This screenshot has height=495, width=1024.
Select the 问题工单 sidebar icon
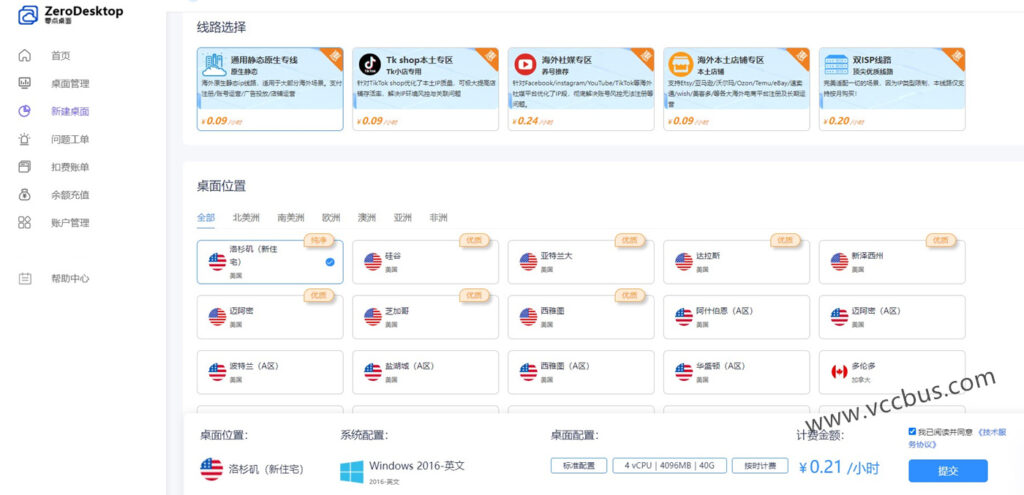coord(25,139)
